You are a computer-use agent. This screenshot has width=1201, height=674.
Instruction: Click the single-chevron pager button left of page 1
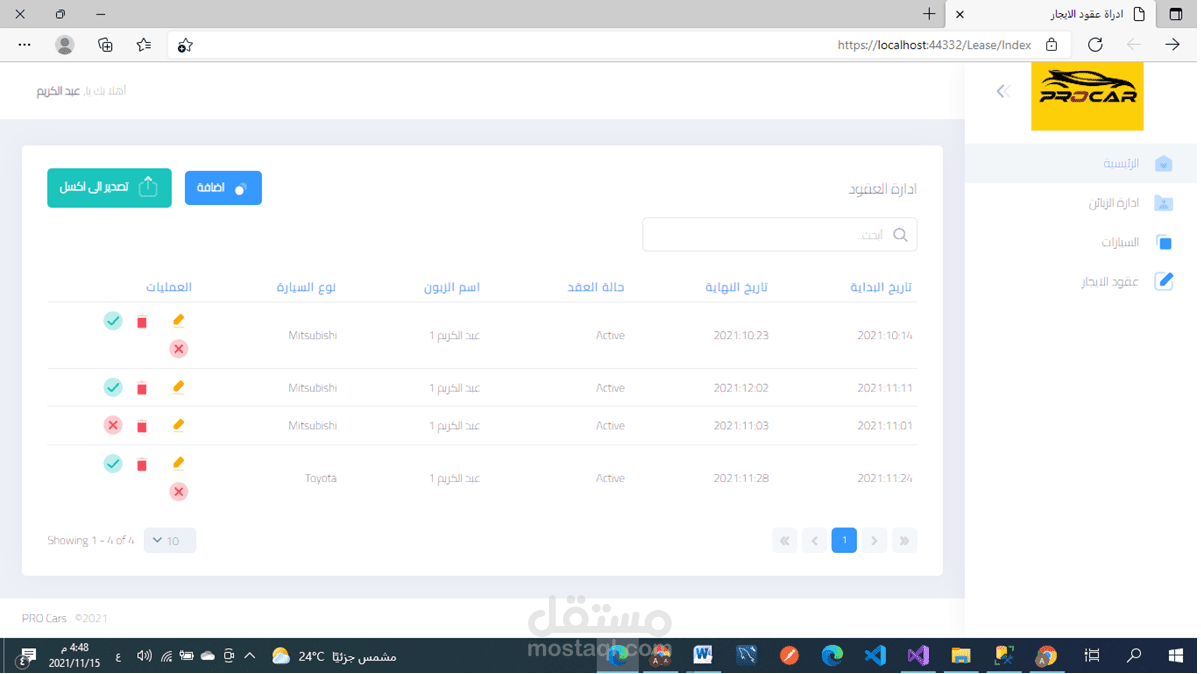click(815, 541)
